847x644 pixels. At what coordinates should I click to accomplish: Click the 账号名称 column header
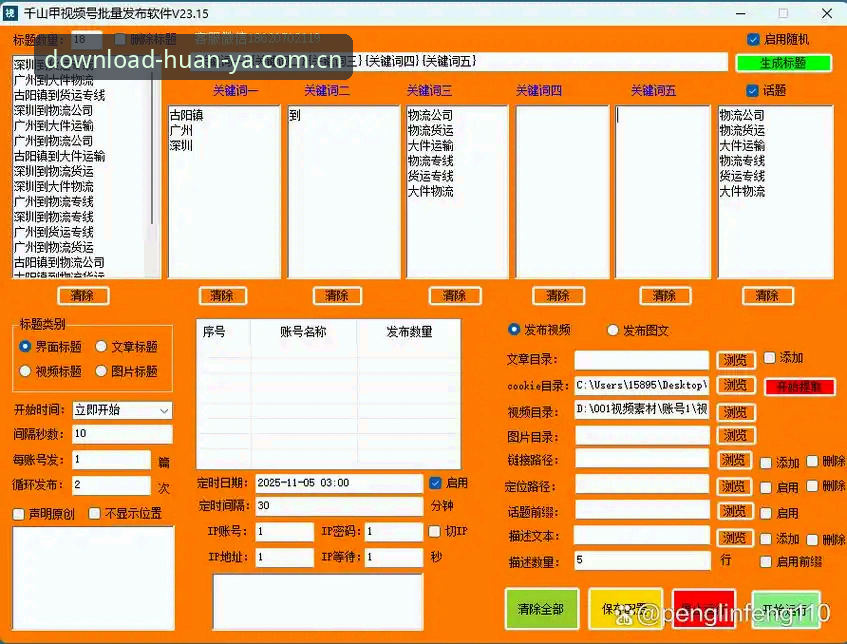coord(303,332)
